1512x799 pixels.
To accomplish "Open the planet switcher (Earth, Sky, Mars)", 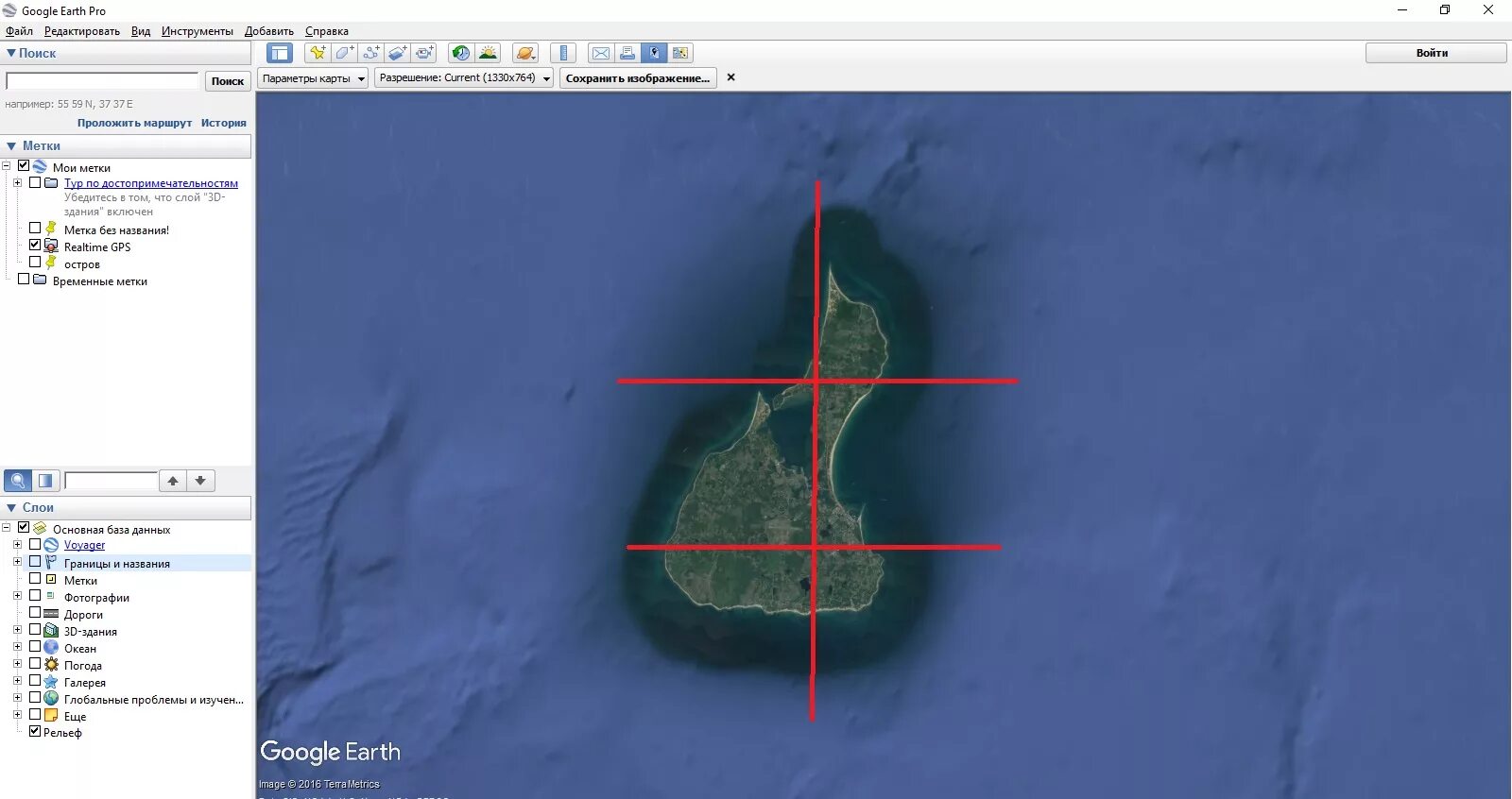I will pyautogui.click(x=525, y=53).
